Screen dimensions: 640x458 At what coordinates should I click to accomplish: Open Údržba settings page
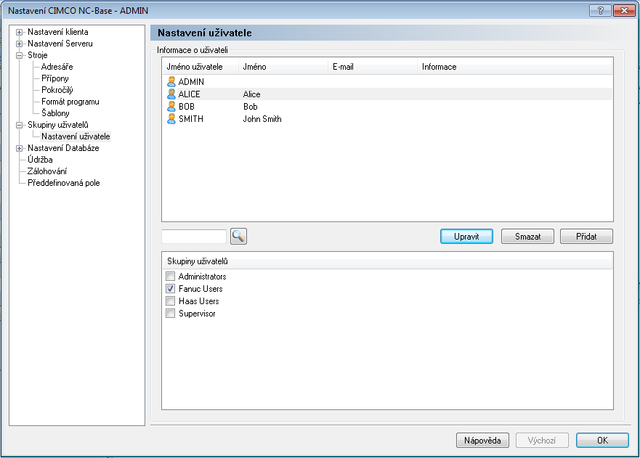[x=40, y=160]
